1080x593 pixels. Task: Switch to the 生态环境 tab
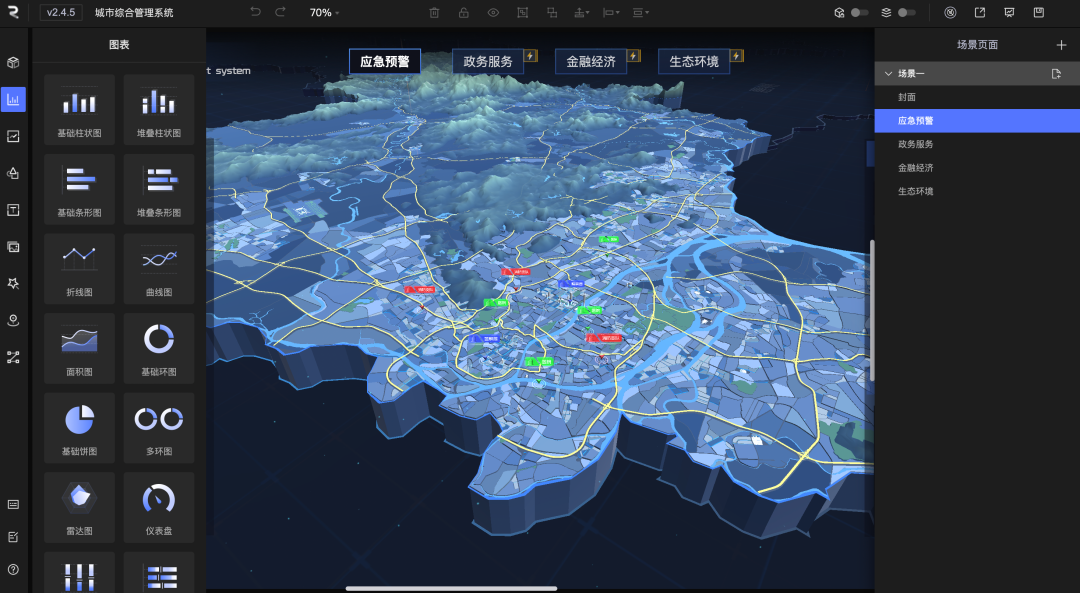(694, 61)
